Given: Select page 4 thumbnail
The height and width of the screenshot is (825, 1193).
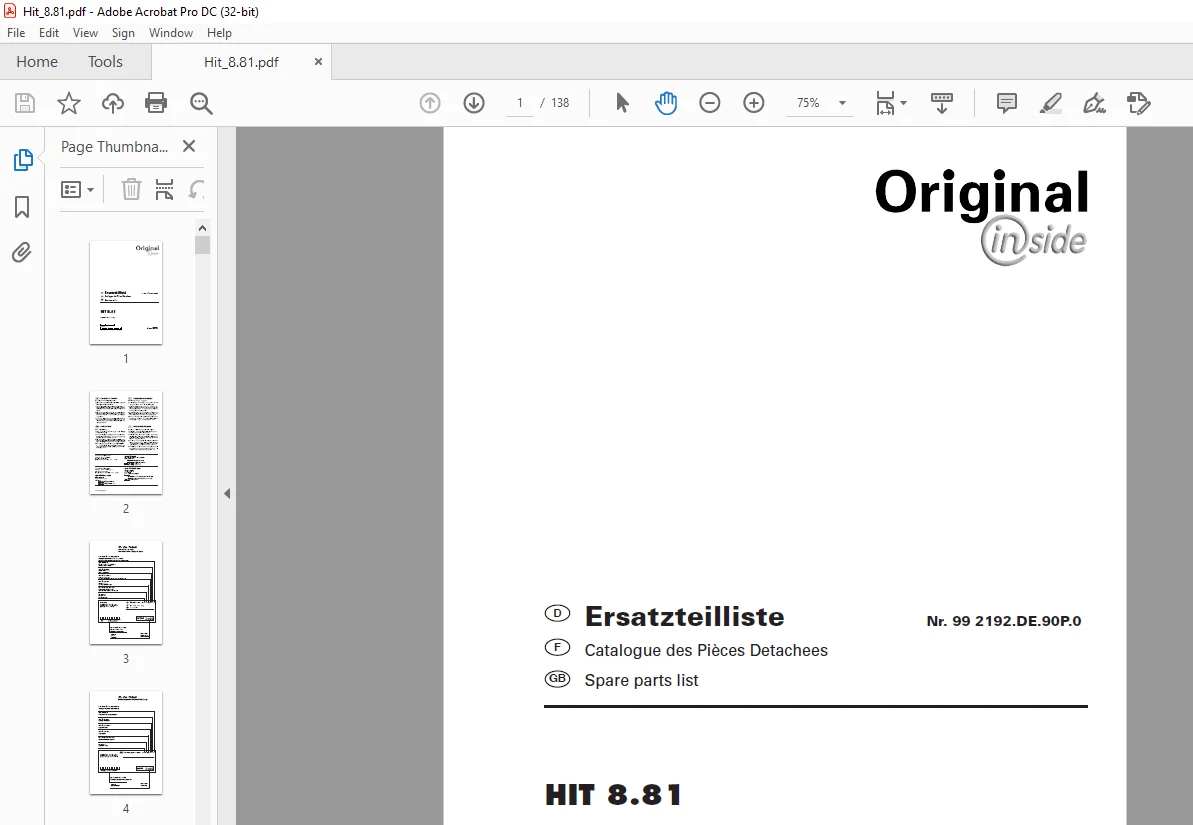Looking at the screenshot, I should pos(126,743).
